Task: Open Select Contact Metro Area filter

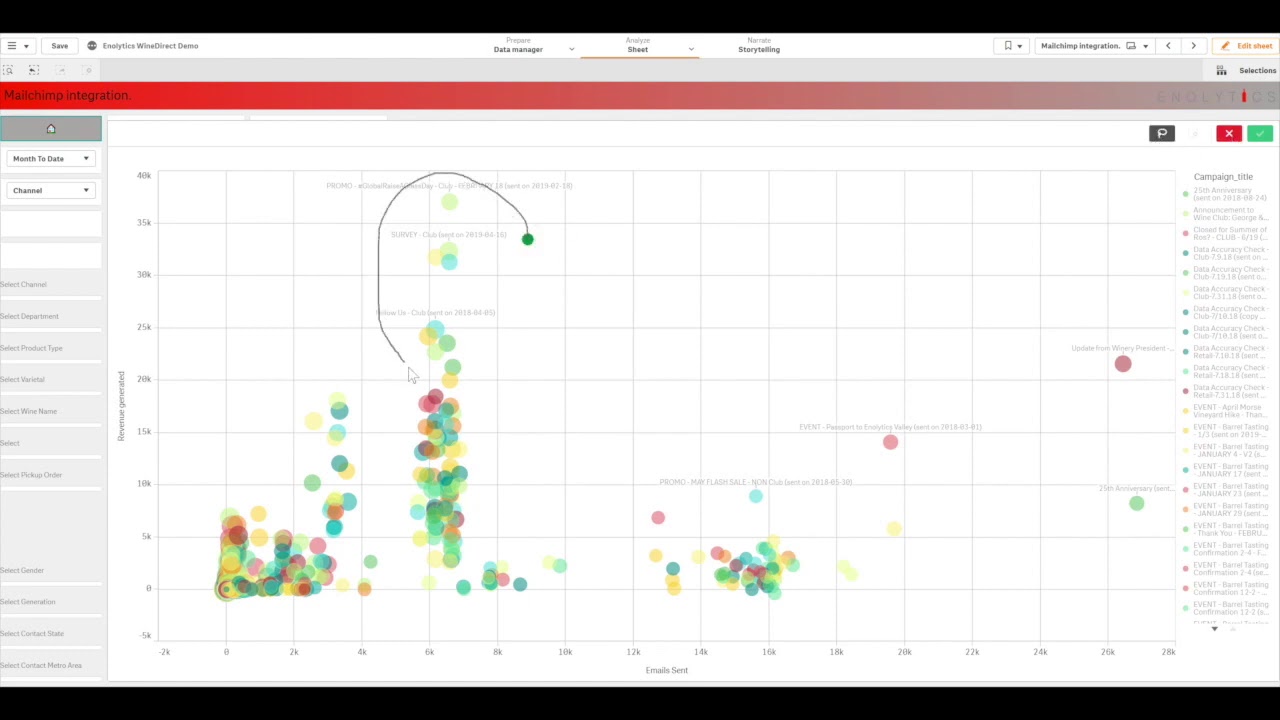Action: click(50, 666)
